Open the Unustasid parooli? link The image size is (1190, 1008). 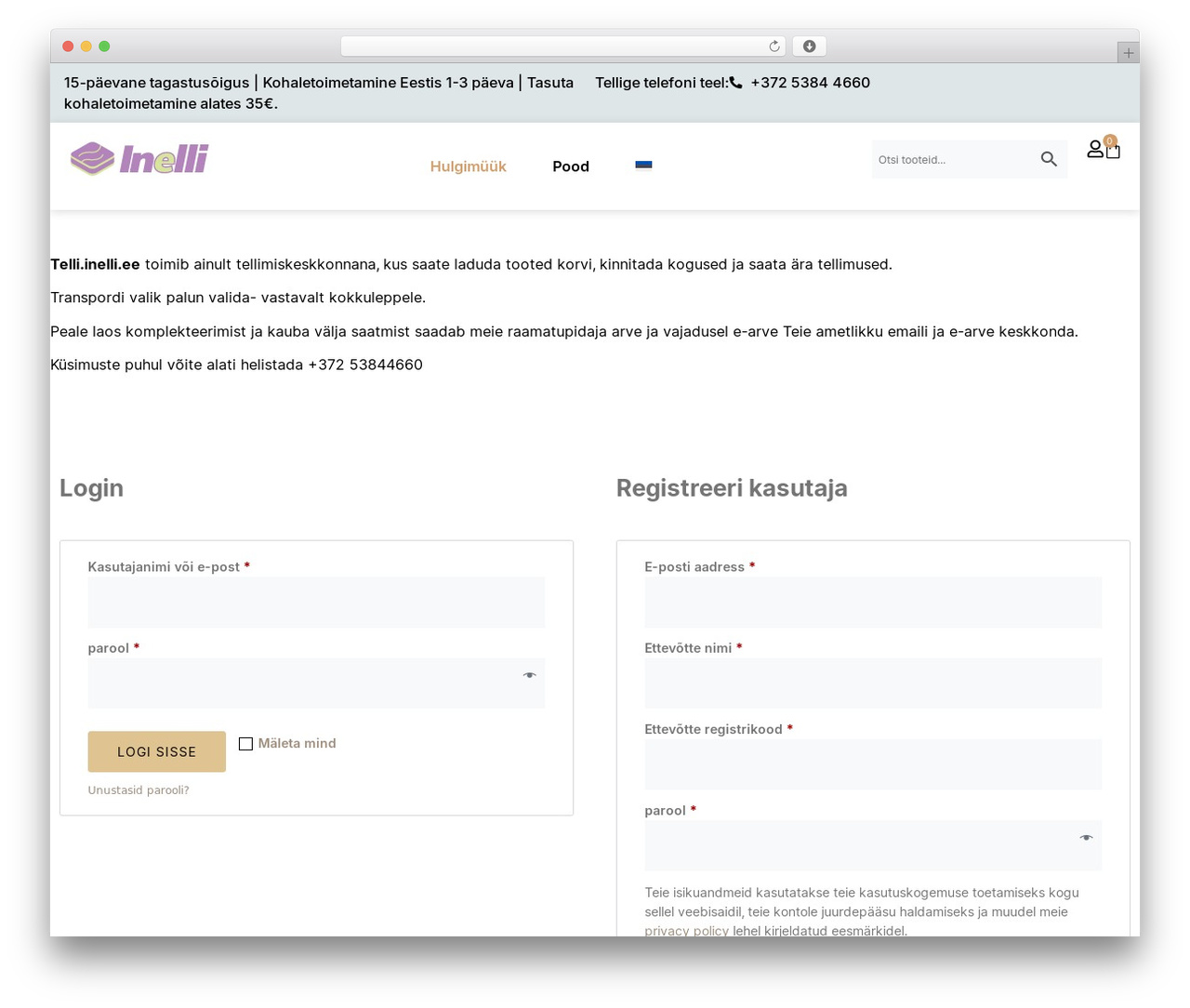click(139, 790)
